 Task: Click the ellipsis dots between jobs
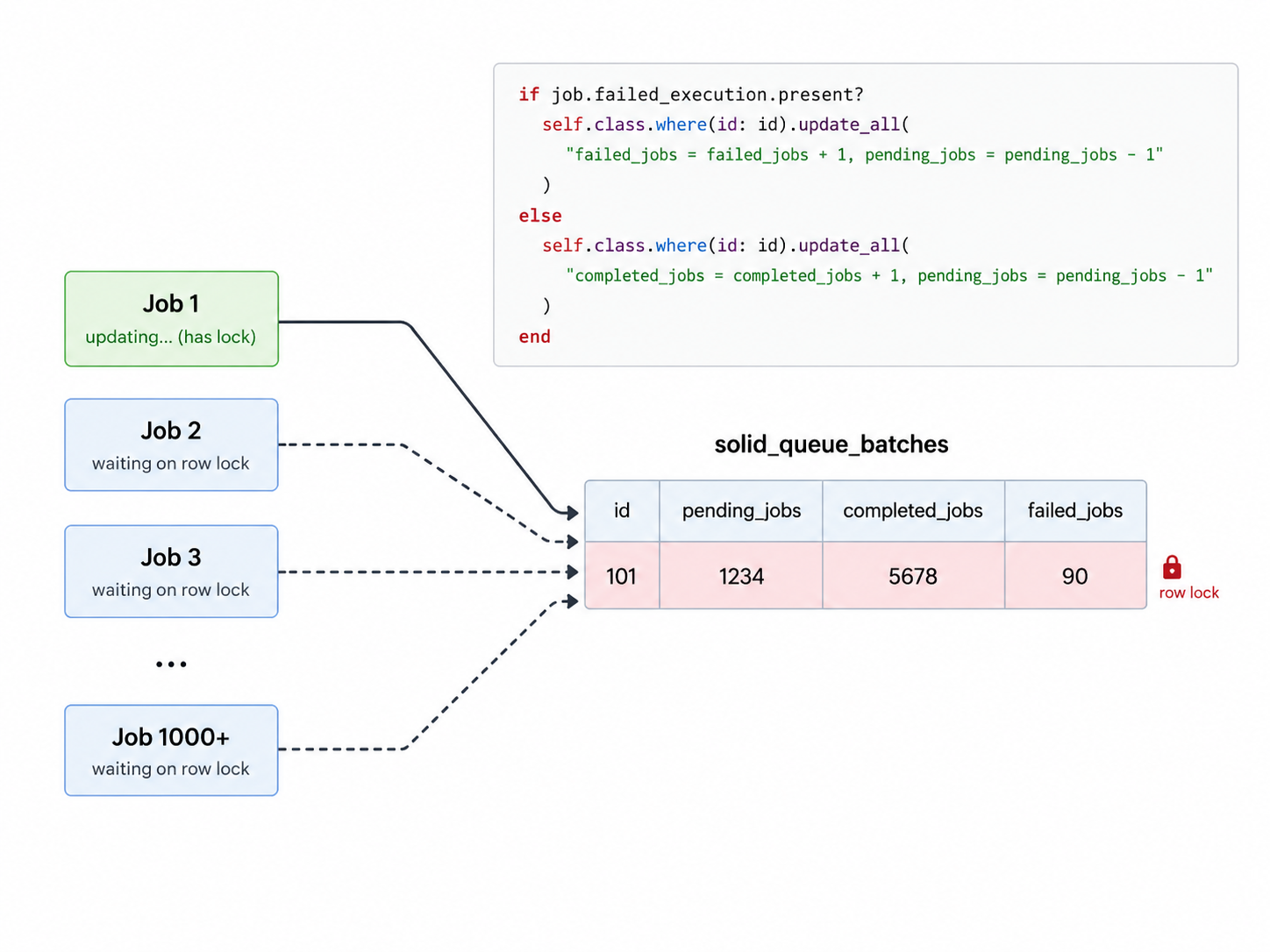pyautogui.click(x=171, y=664)
